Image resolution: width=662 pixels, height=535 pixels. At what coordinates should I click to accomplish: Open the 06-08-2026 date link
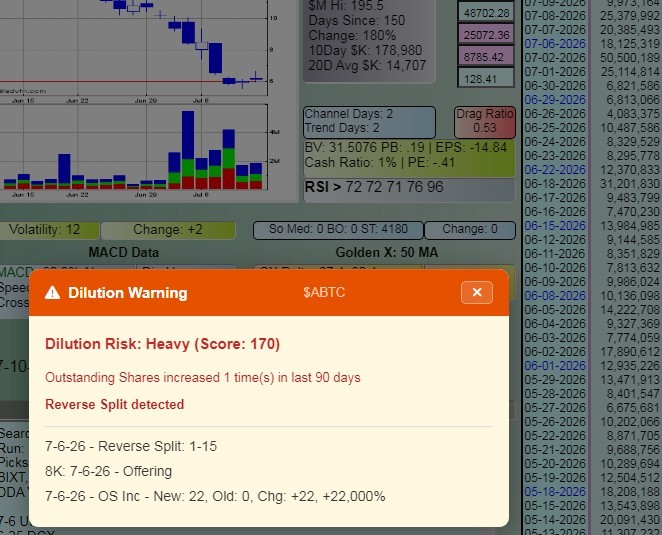[555, 296]
